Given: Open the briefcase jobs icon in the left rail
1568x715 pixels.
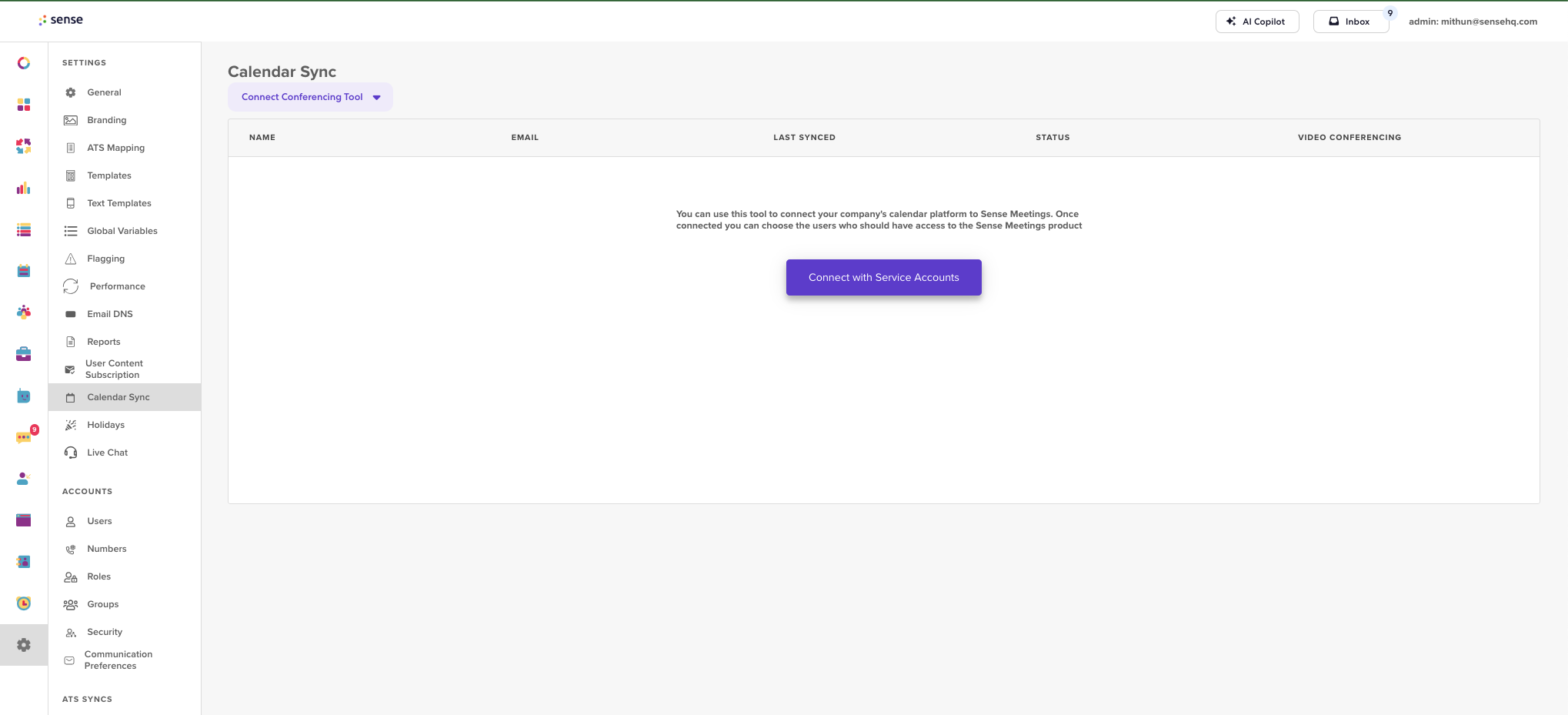Looking at the screenshot, I should [x=24, y=354].
